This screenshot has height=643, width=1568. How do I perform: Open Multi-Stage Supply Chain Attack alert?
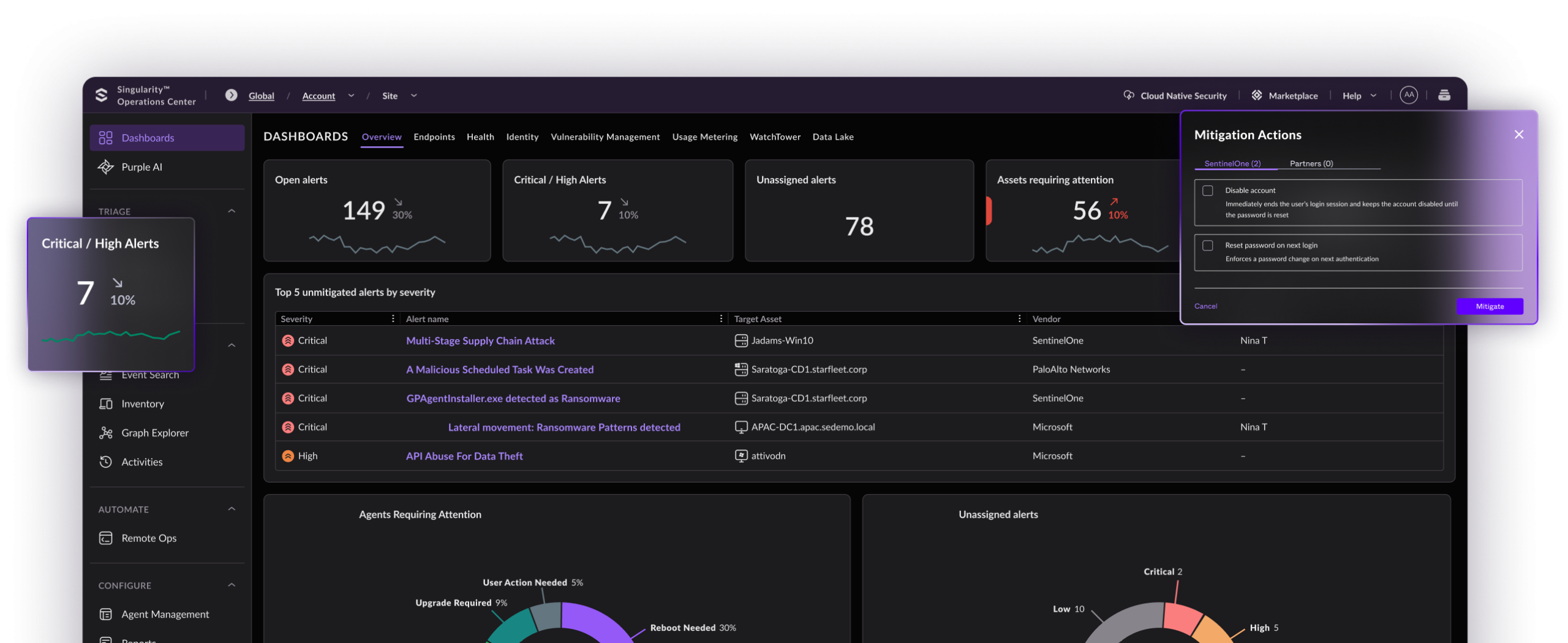480,340
